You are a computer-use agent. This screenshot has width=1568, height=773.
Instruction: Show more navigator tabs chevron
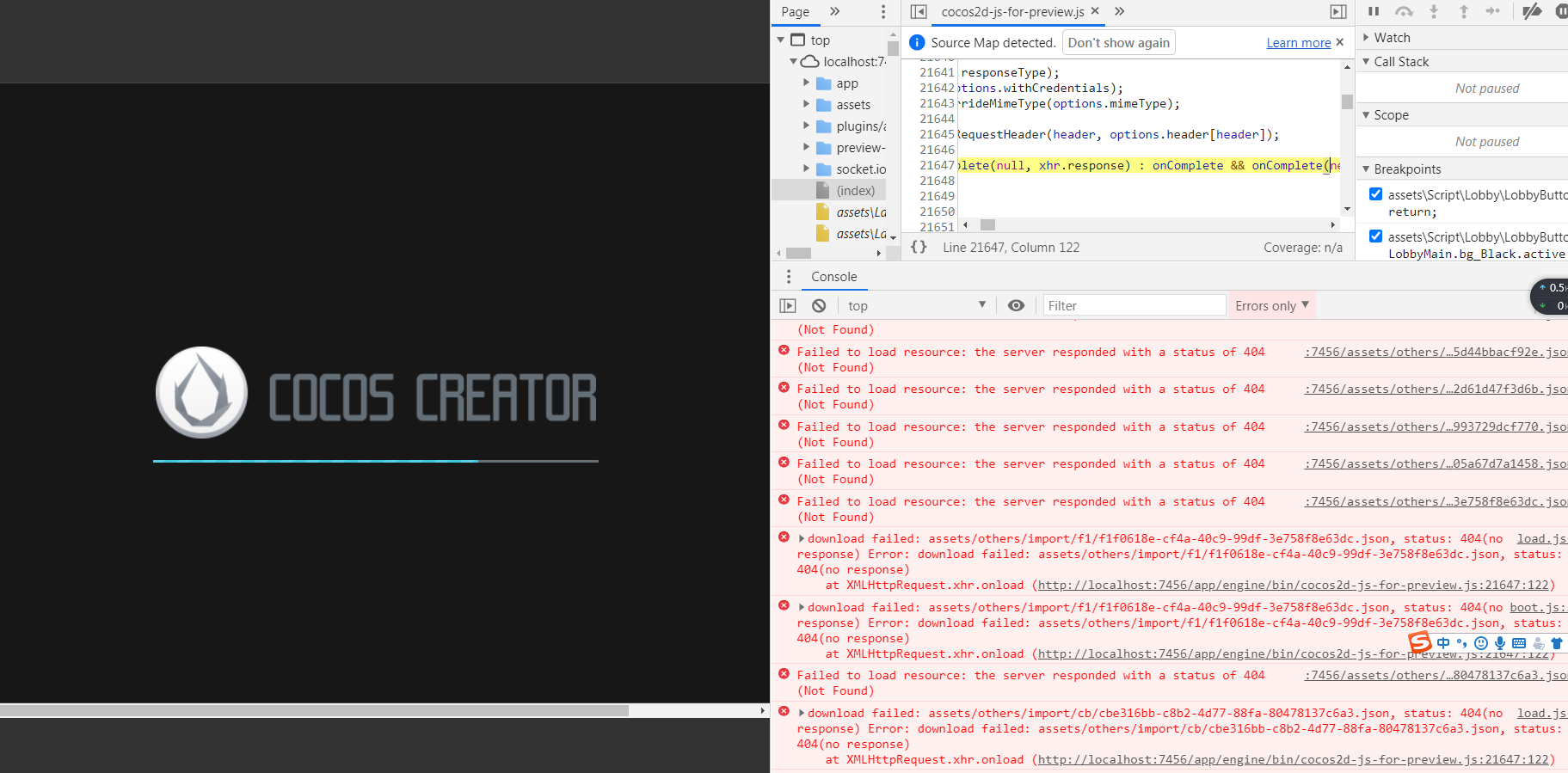pos(834,11)
